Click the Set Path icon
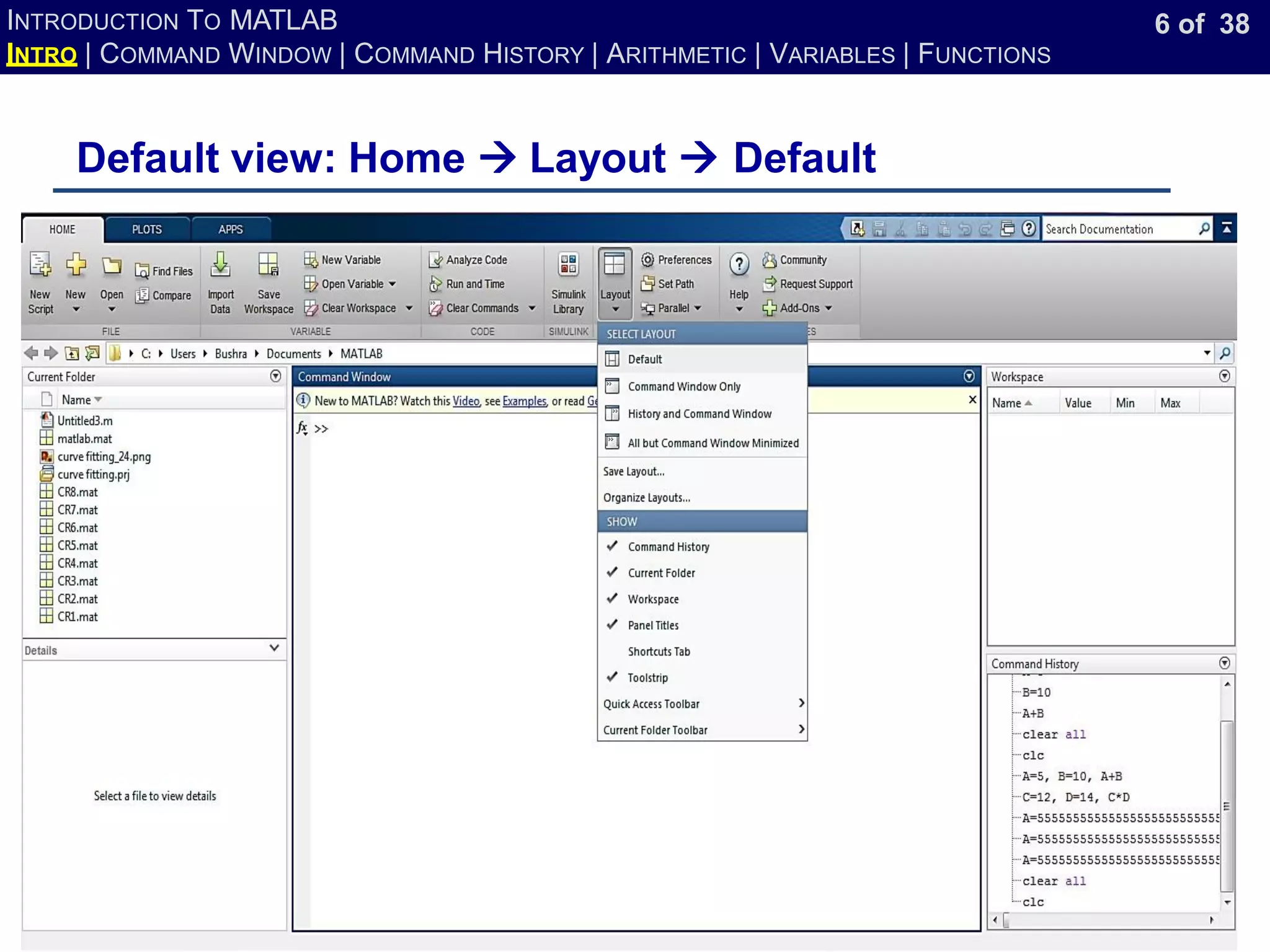Viewport: 1270px width, 952px height. pyautogui.click(x=647, y=284)
